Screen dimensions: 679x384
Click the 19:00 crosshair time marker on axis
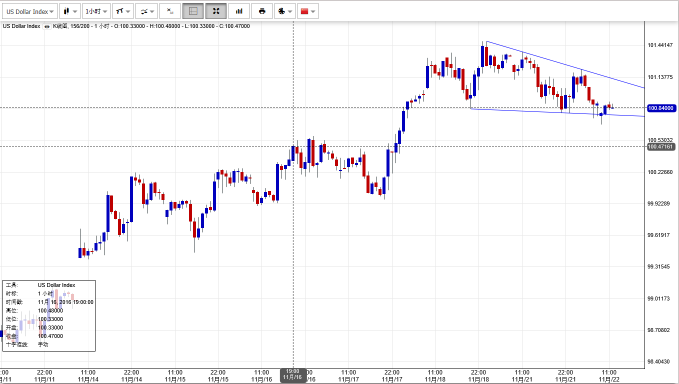pos(293,374)
